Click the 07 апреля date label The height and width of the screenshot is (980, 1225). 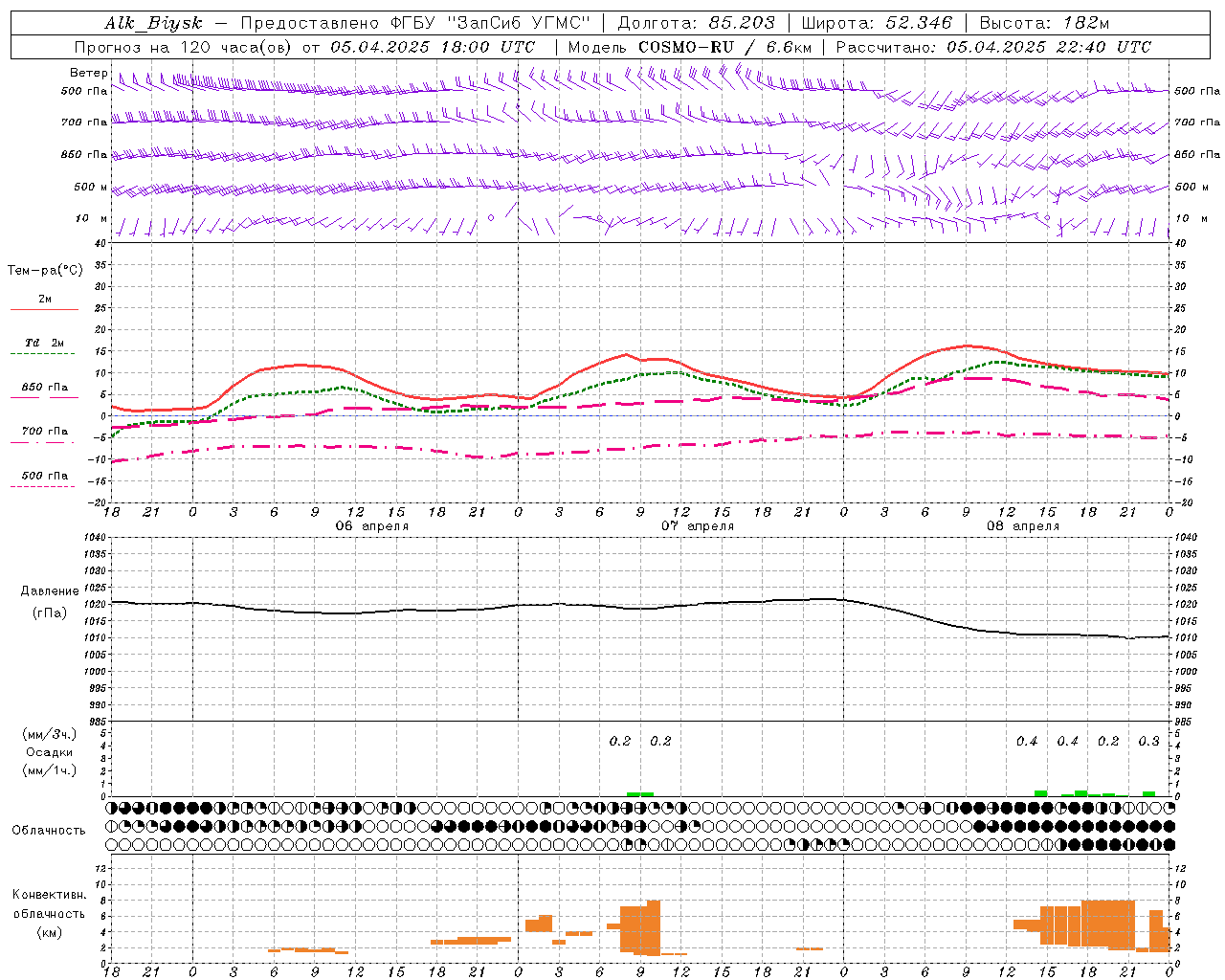click(698, 526)
